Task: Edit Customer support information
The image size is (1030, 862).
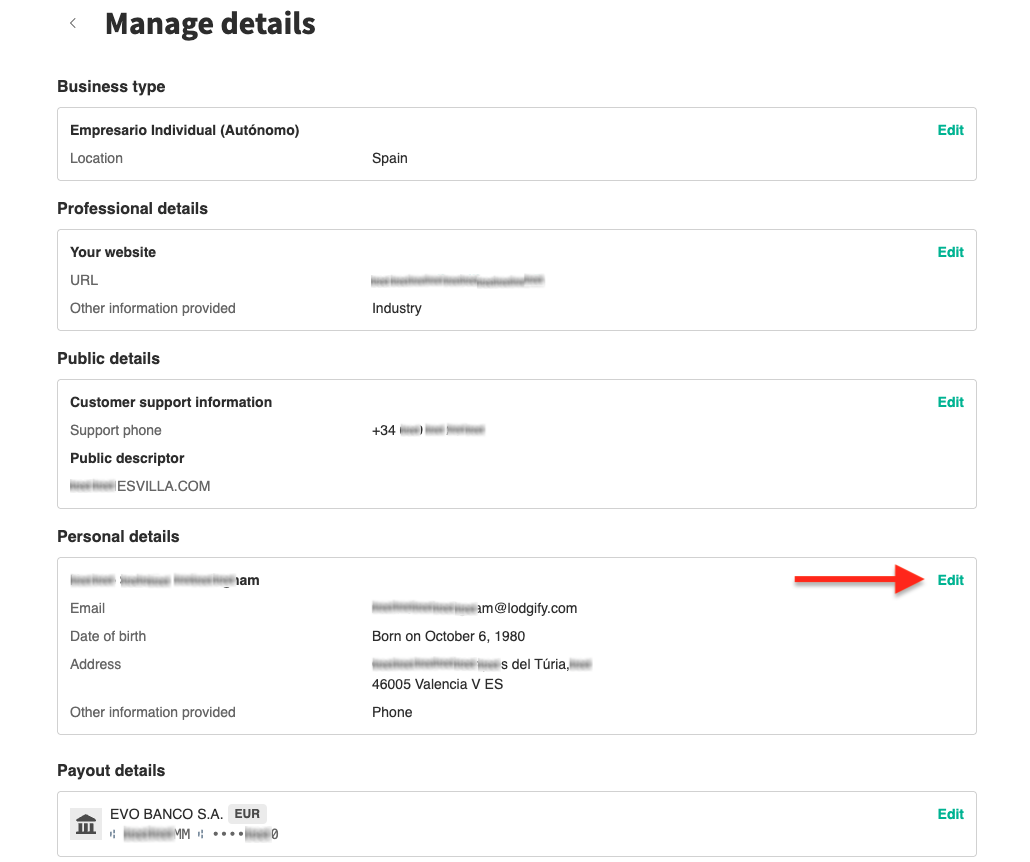Action: 950,402
